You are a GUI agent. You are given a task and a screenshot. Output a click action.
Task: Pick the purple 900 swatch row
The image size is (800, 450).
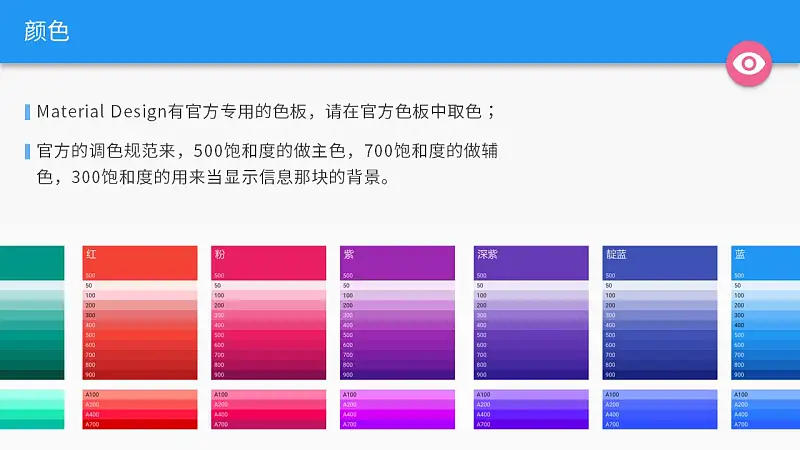[397, 374]
